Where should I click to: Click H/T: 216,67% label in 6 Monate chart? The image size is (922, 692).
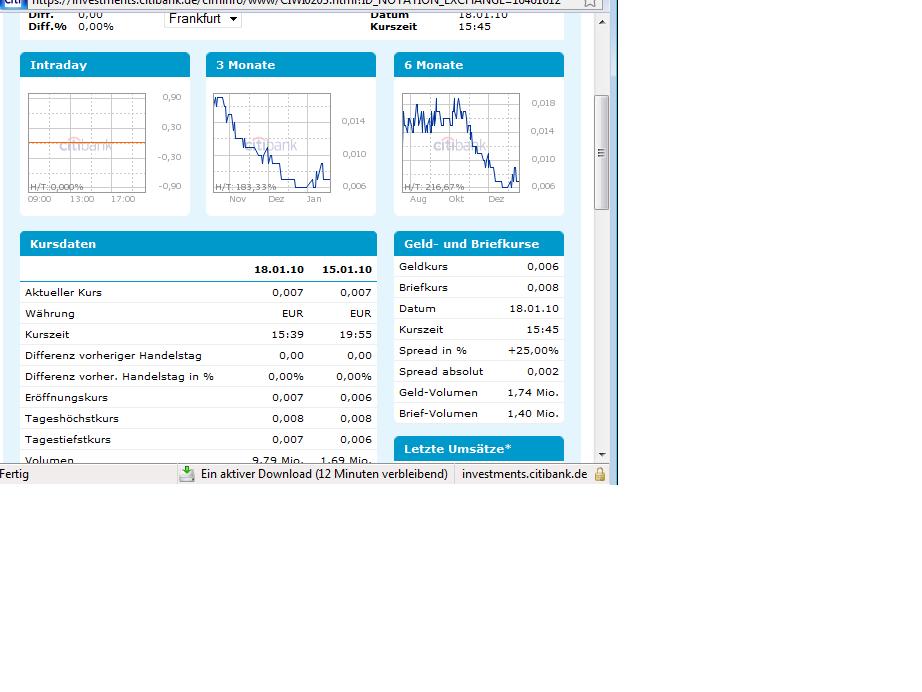pos(434,187)
